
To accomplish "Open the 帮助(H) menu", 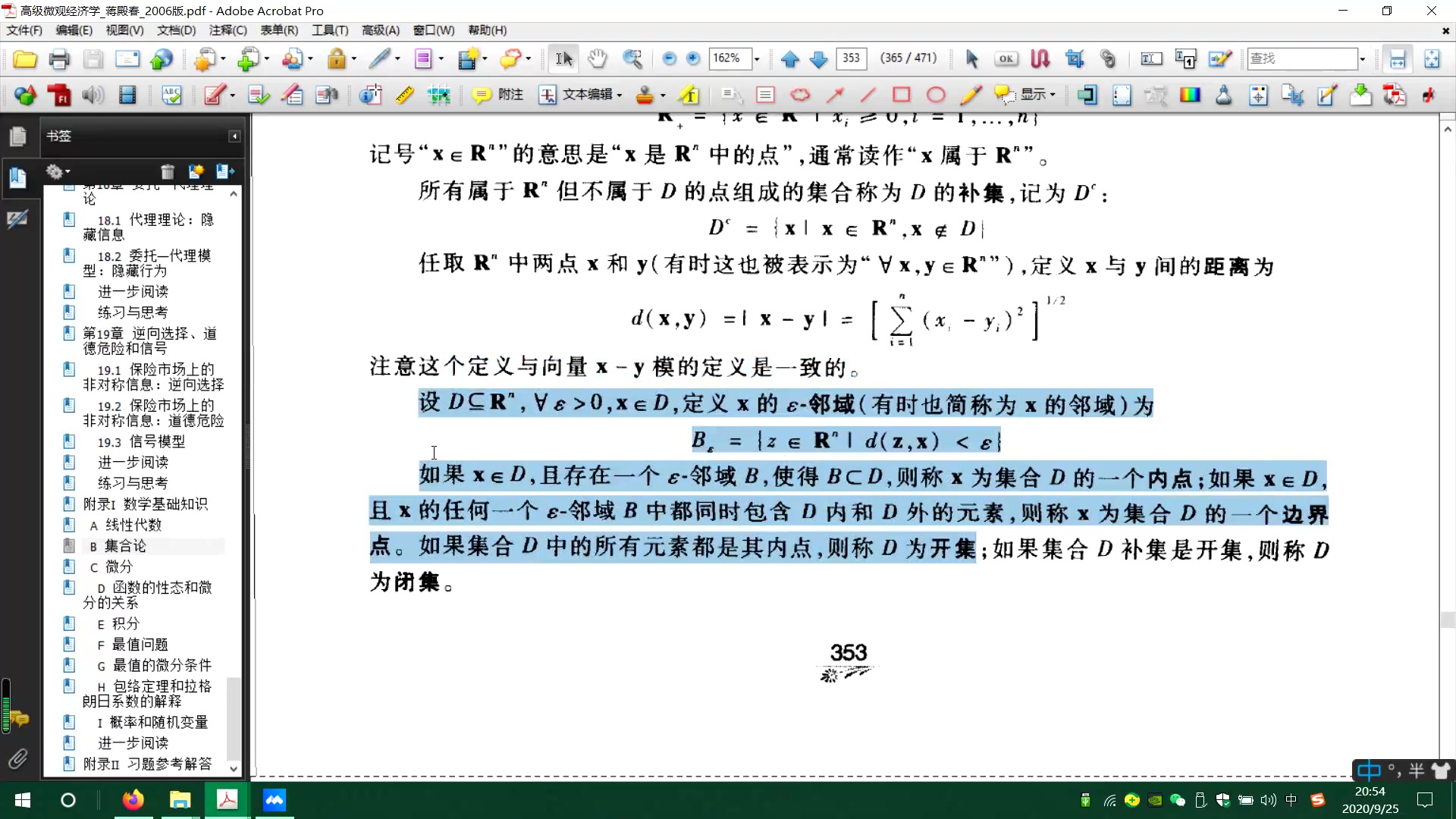I will 488,30.
